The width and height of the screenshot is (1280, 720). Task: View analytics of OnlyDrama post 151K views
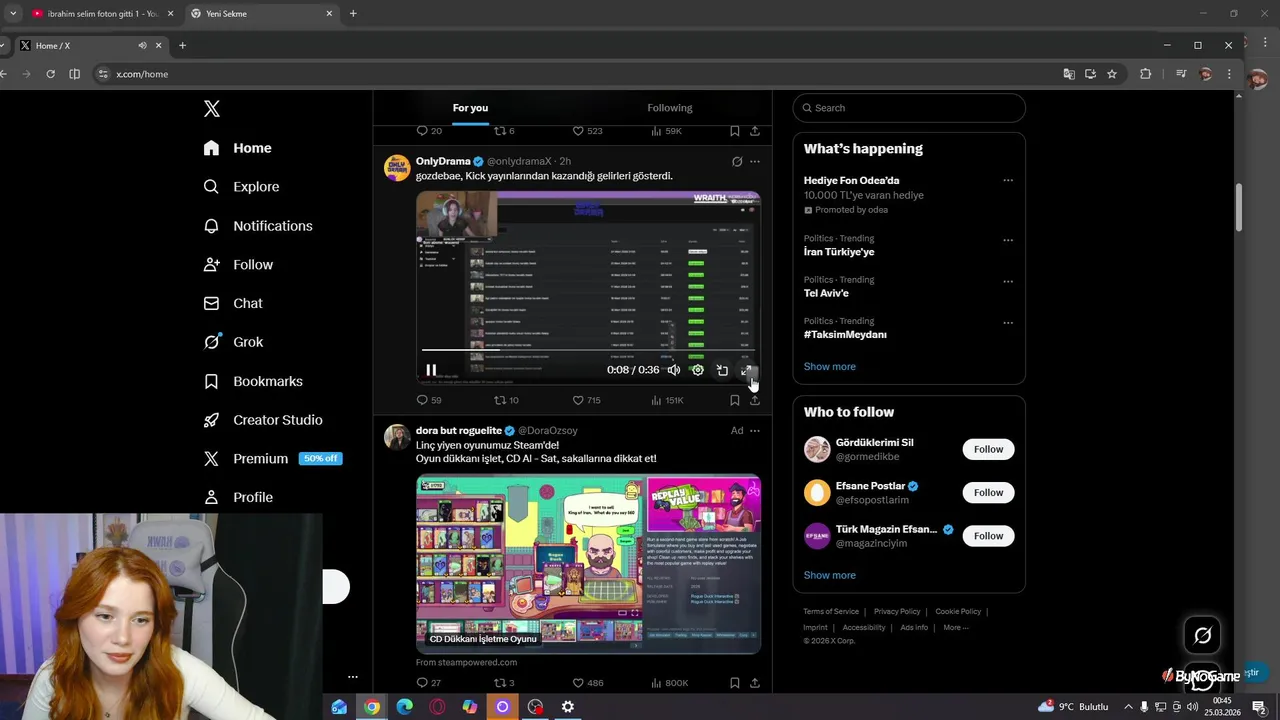pos(667,400)
